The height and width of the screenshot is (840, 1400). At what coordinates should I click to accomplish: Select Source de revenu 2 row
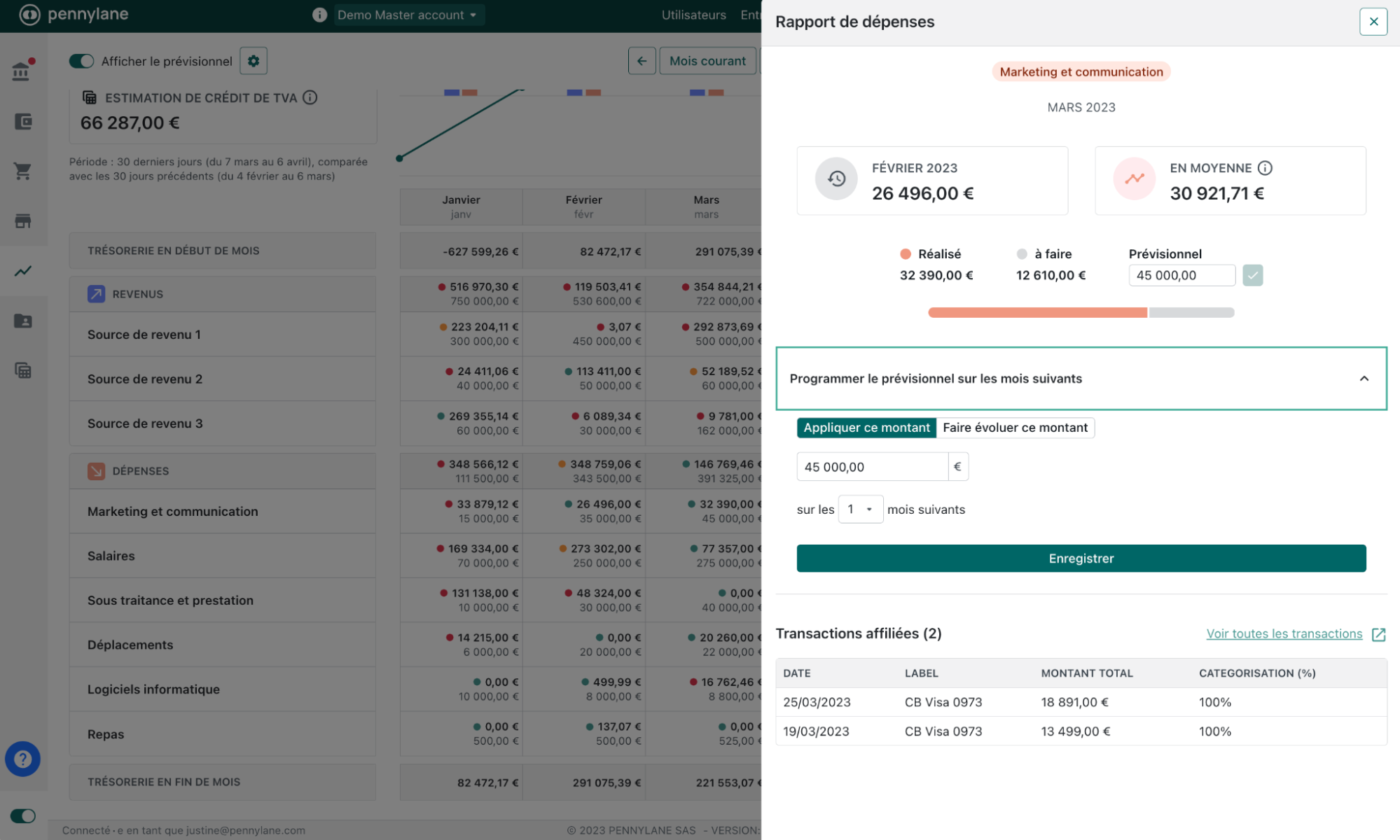tap(222, 379)
